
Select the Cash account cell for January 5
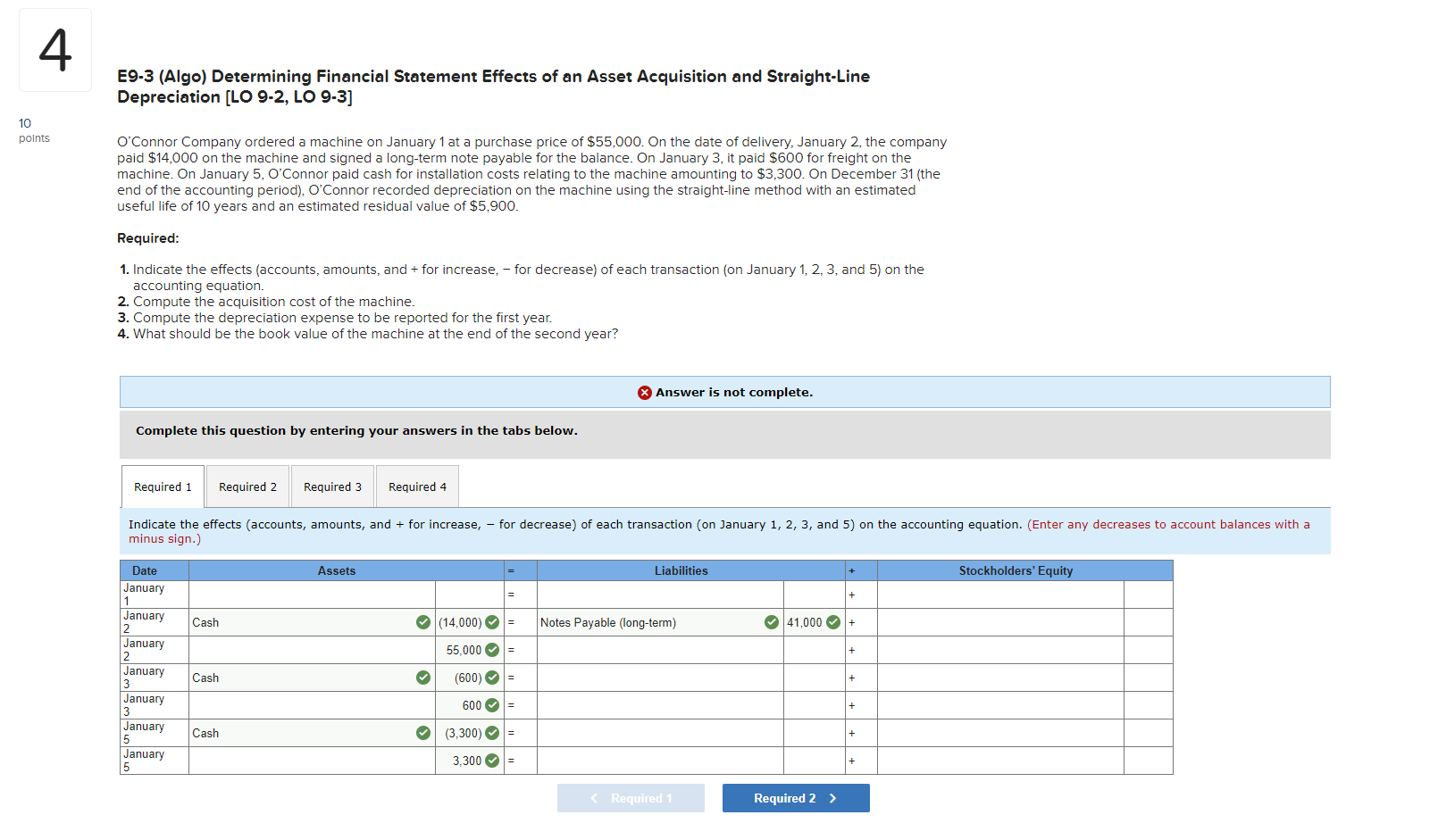click(x=312, y=733)
